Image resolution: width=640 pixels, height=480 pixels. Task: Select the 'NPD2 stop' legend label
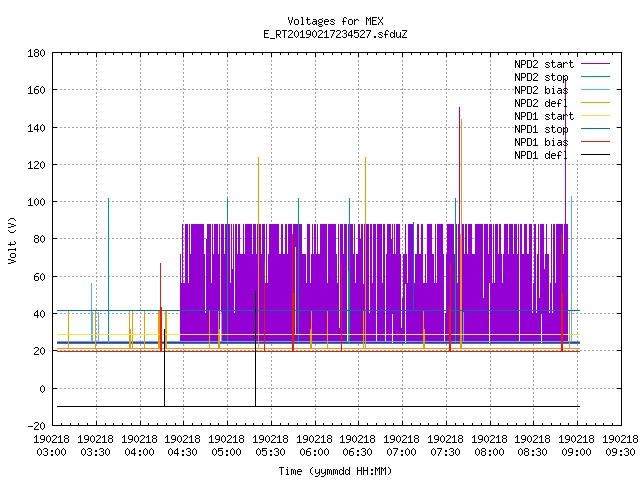[541, 77]
